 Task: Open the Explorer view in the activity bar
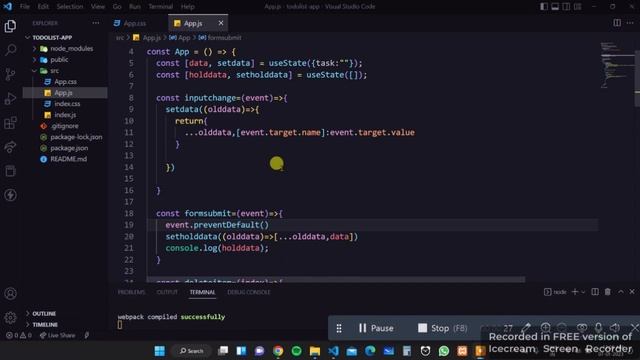click(x=10, y=26)
